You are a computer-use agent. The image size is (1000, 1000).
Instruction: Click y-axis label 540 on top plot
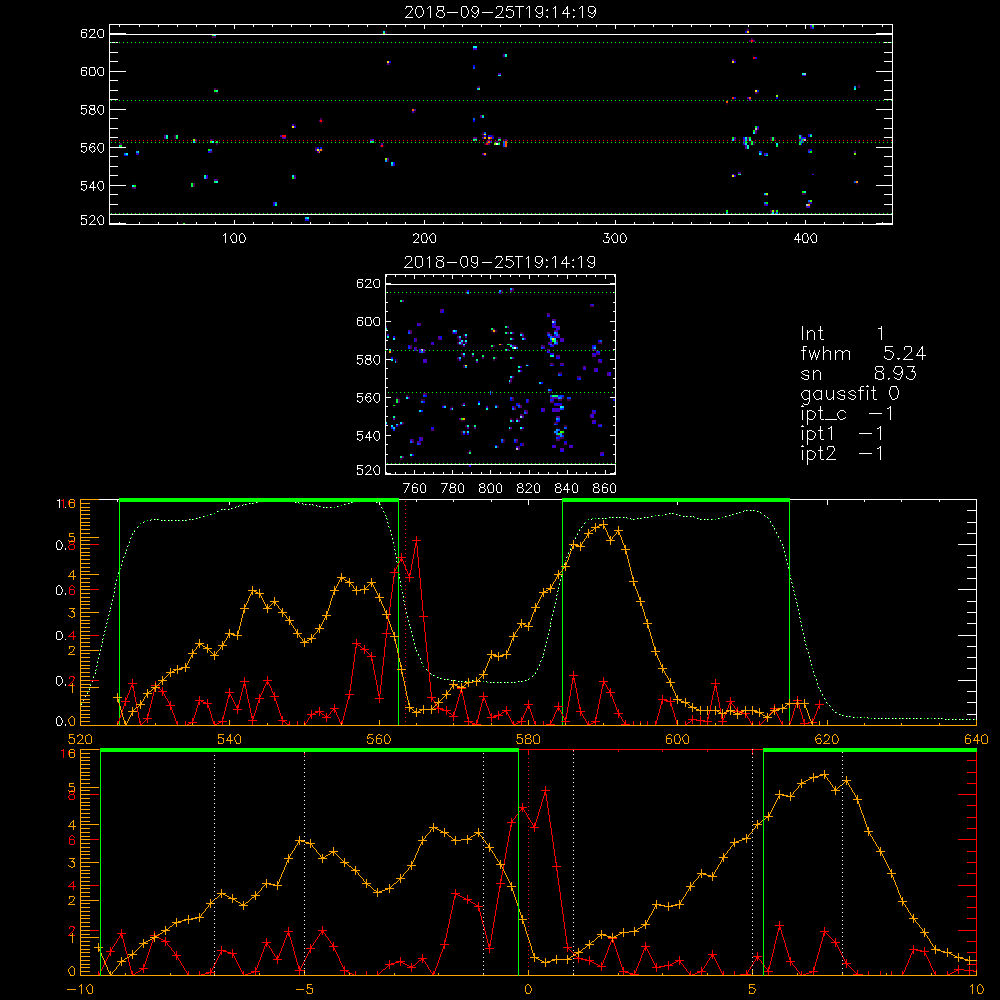click(92, 186)
